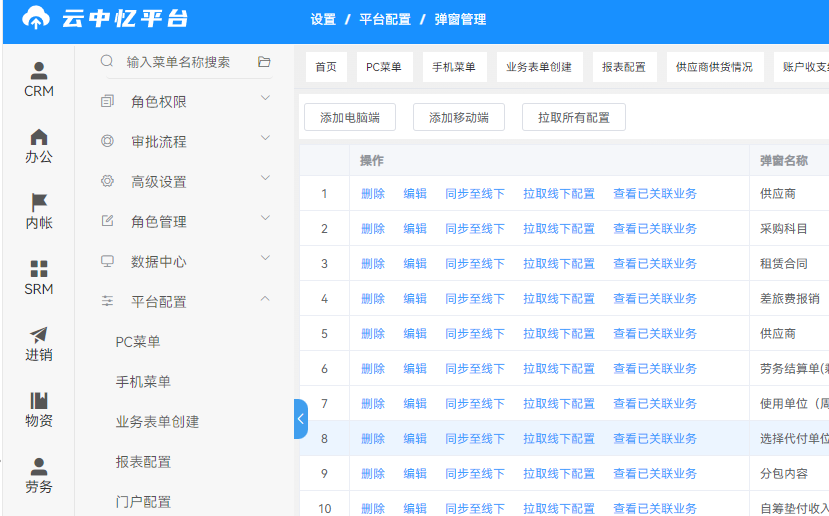Open 业务表单创建 in sidebar submenu
The image size is (829, 516).
[158, 421]
